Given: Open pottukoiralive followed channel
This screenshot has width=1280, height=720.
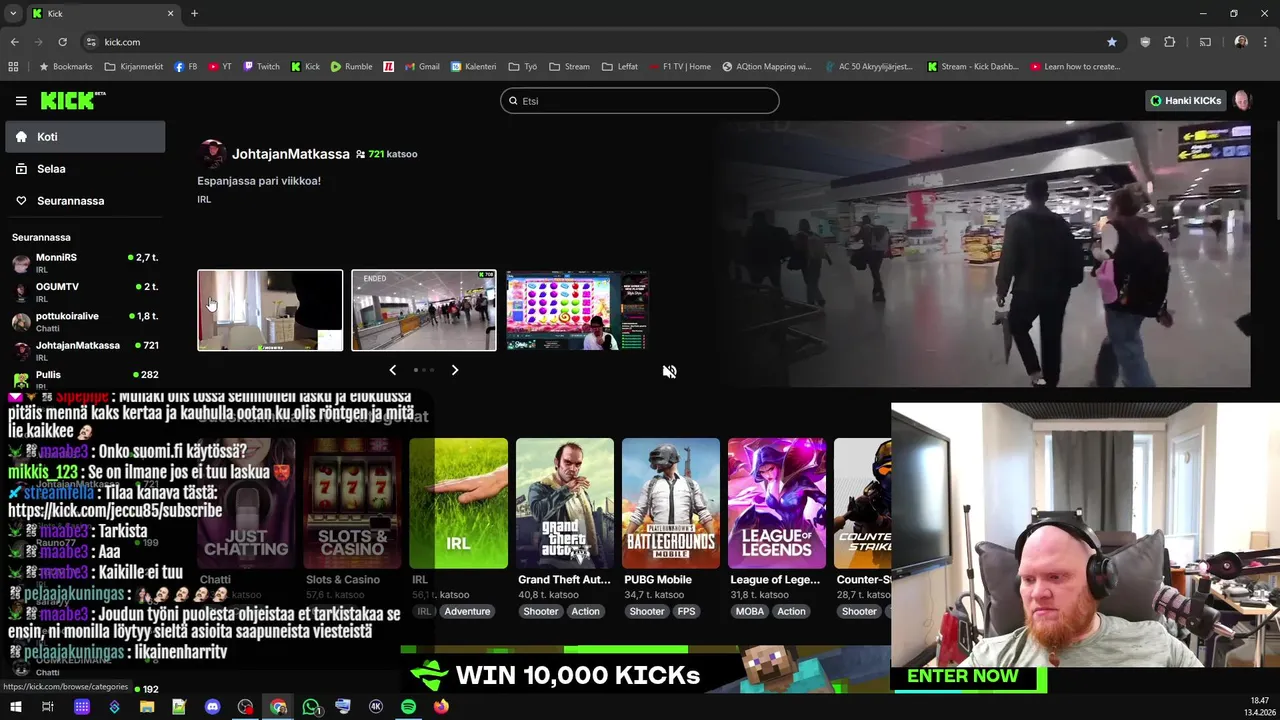Looking at the screenshot, I should (85, 321).
